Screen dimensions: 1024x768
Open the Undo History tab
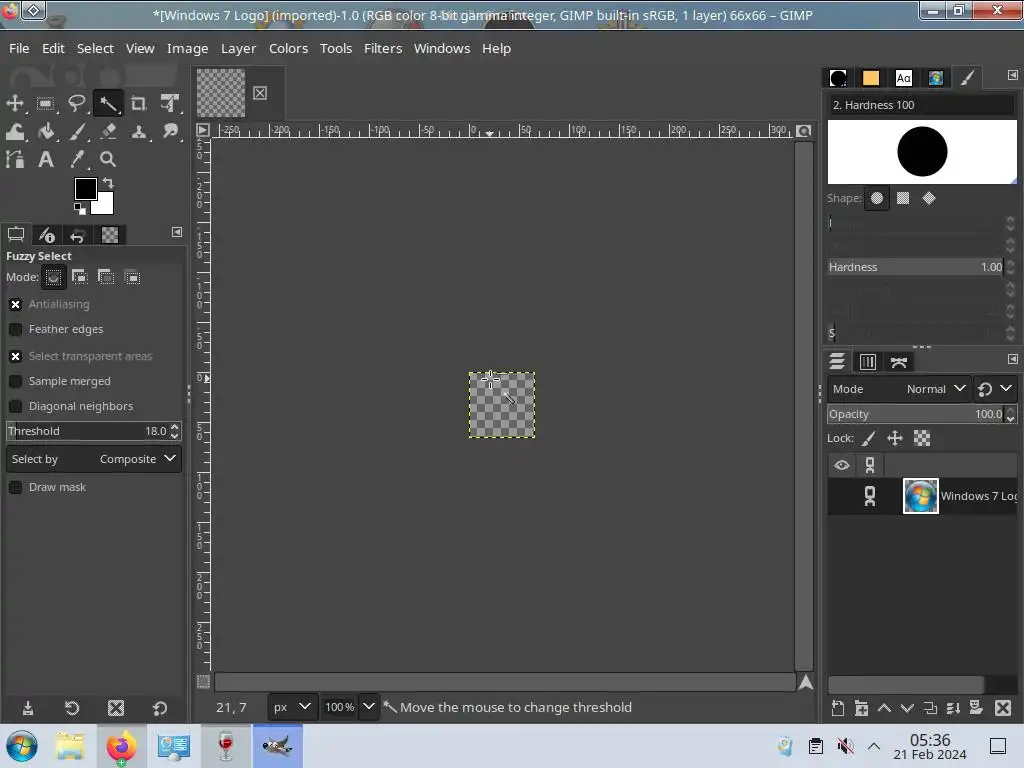point(77,234)
